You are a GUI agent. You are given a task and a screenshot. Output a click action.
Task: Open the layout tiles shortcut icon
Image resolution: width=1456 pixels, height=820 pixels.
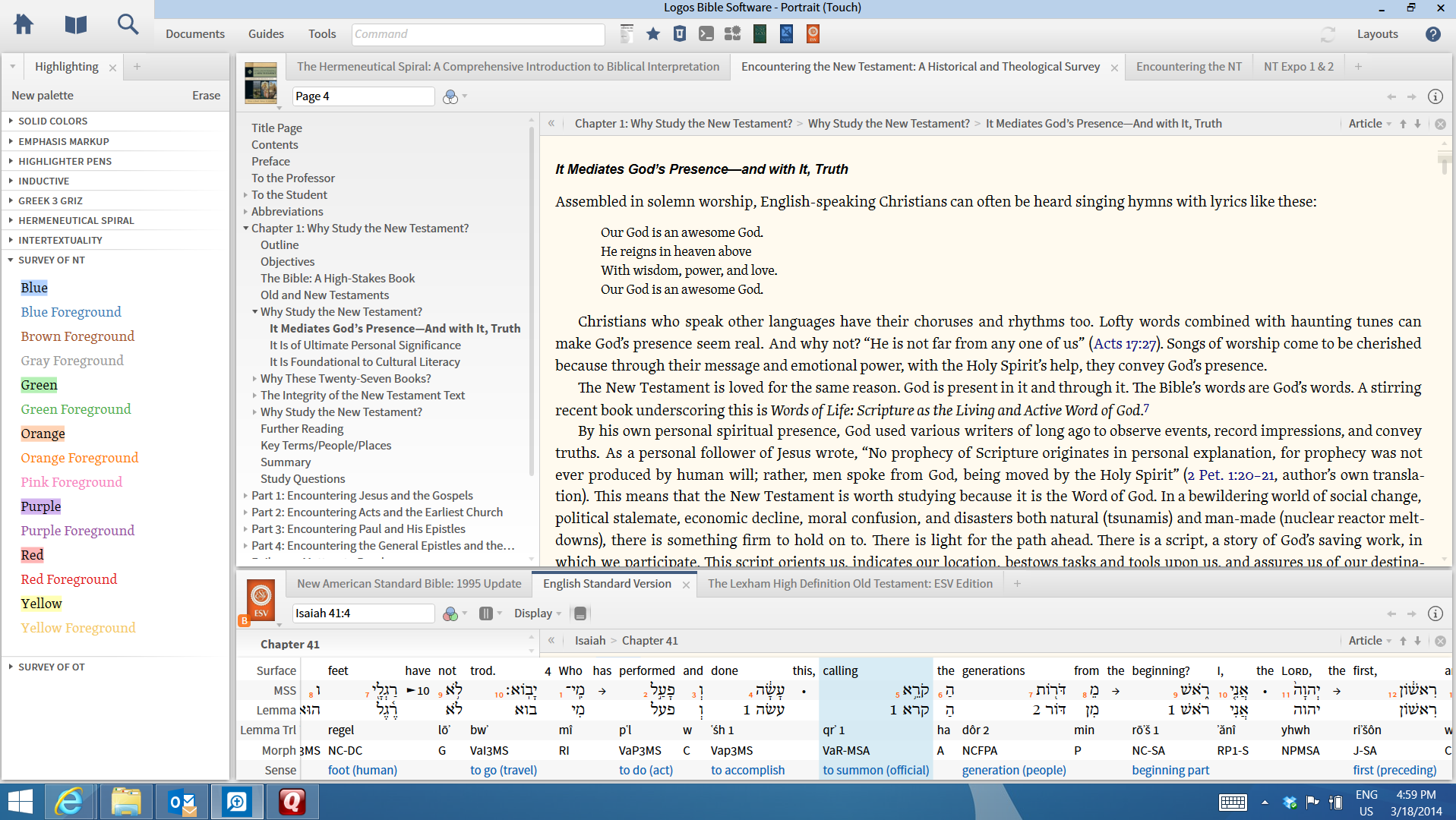pos(732,33)
